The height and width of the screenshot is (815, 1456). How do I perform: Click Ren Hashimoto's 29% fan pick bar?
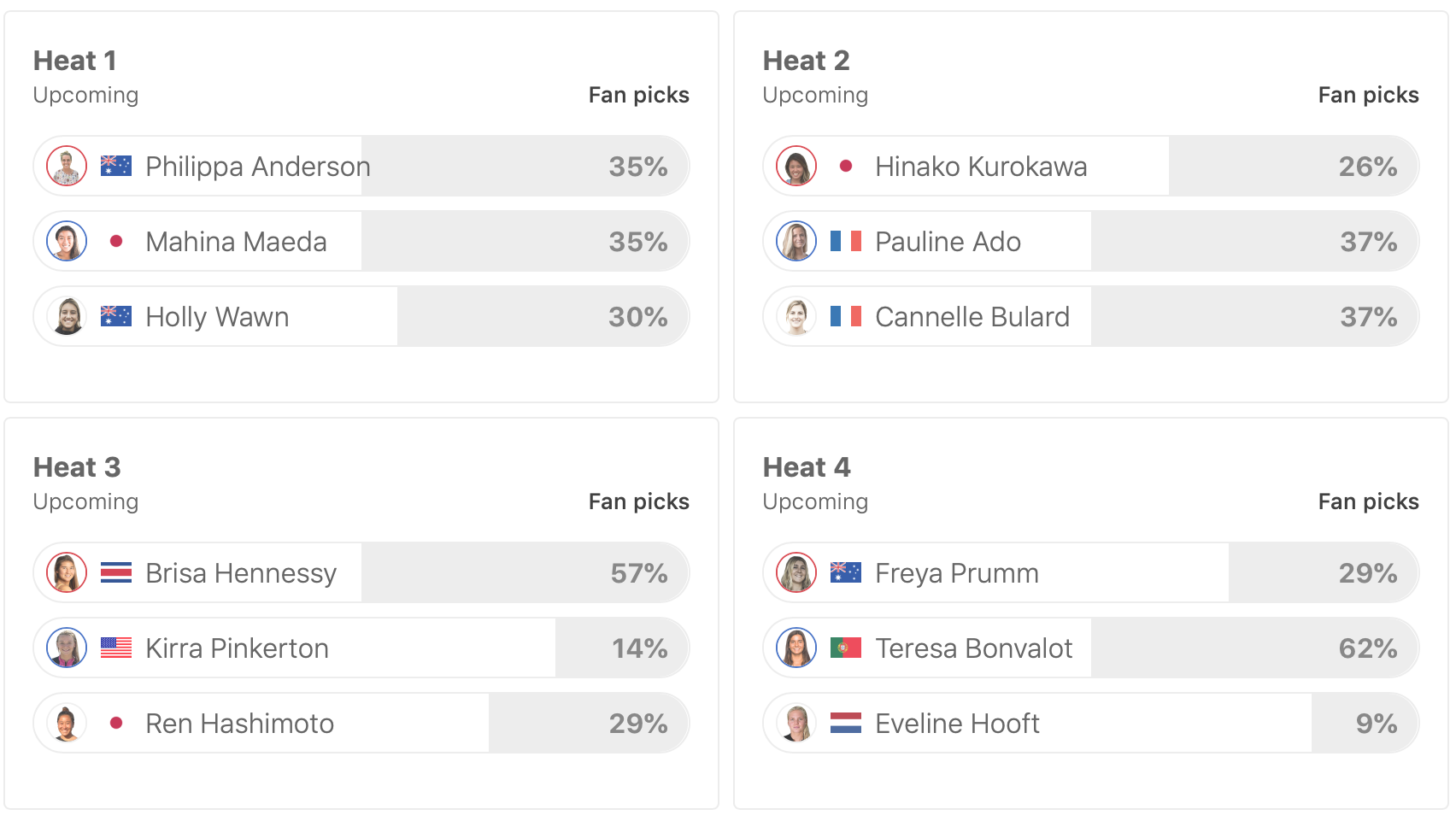588,723
